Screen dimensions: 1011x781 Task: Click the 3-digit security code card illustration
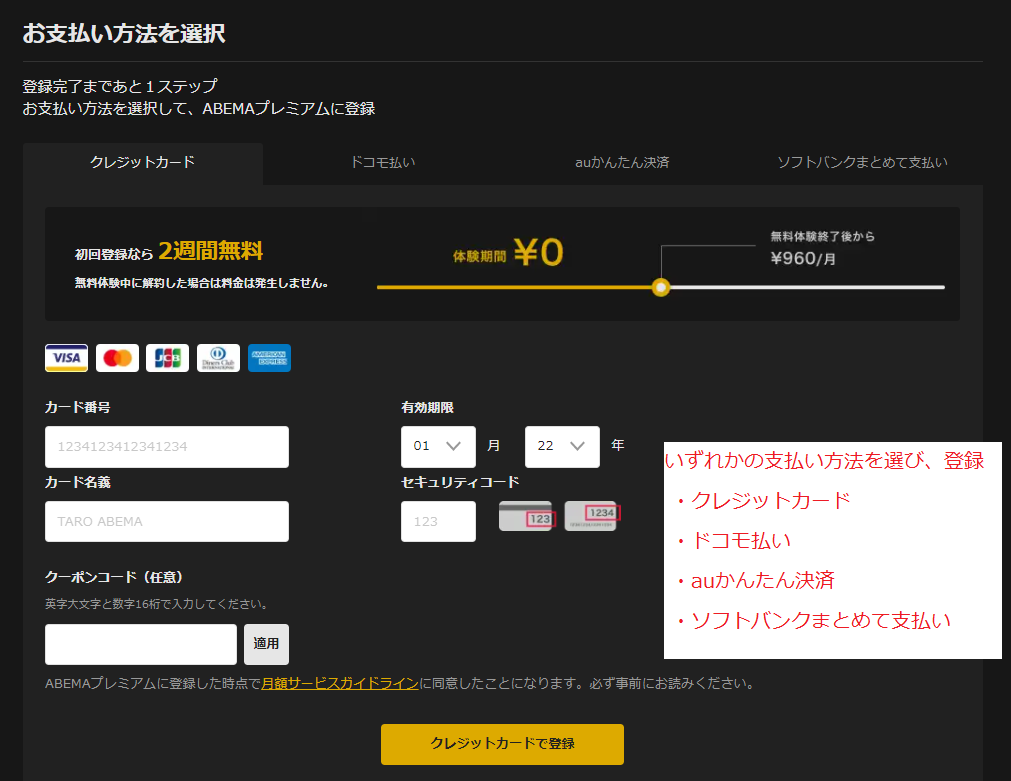click(x=526, y=516)
